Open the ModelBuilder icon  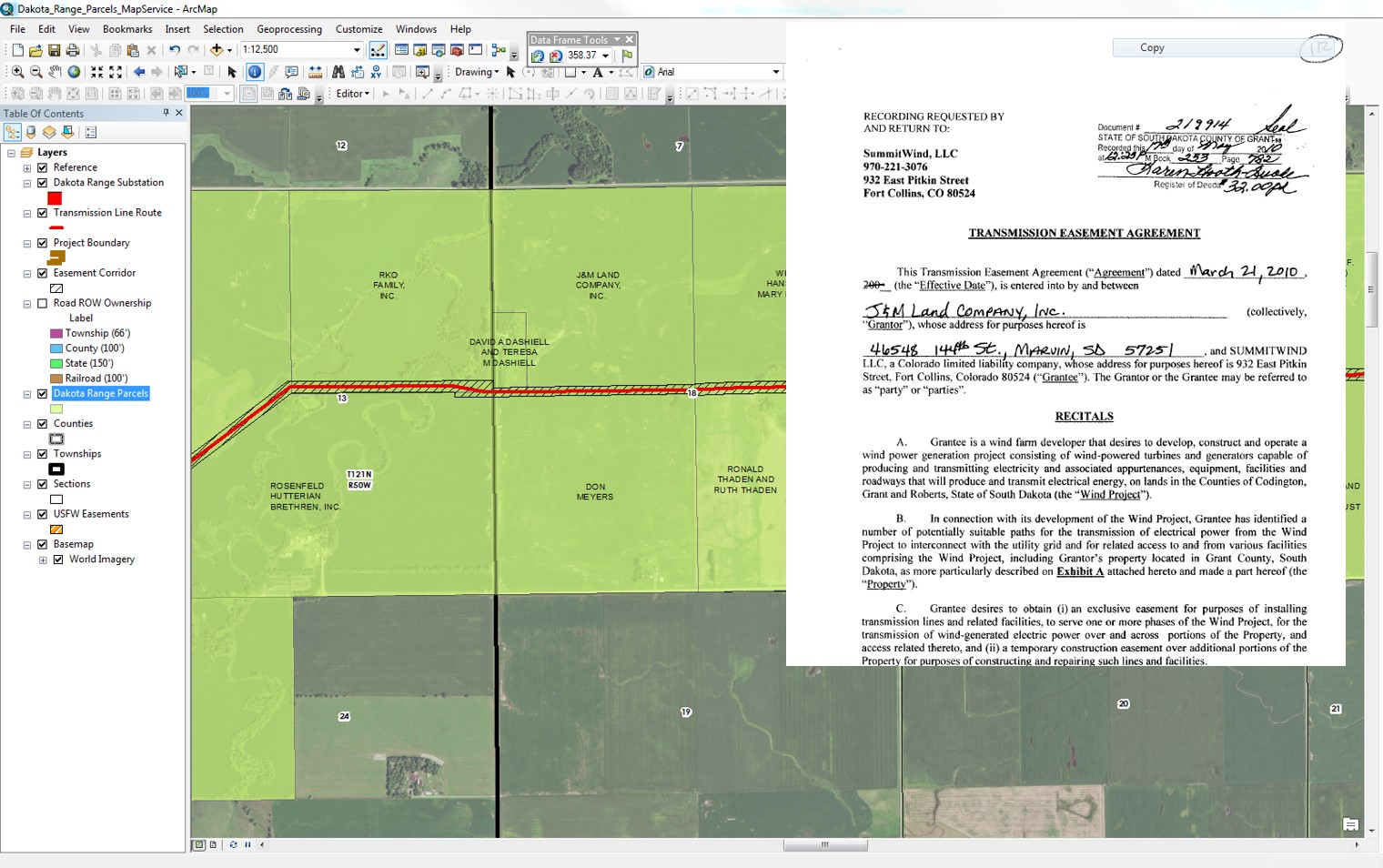click(499, 50)
